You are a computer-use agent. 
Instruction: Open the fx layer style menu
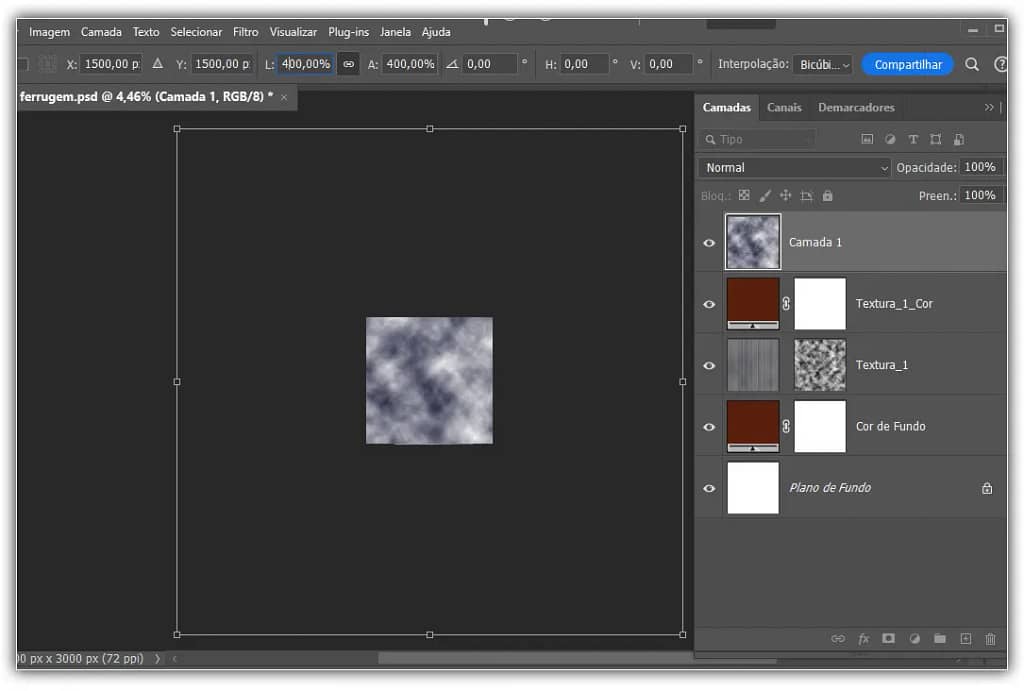863,638
